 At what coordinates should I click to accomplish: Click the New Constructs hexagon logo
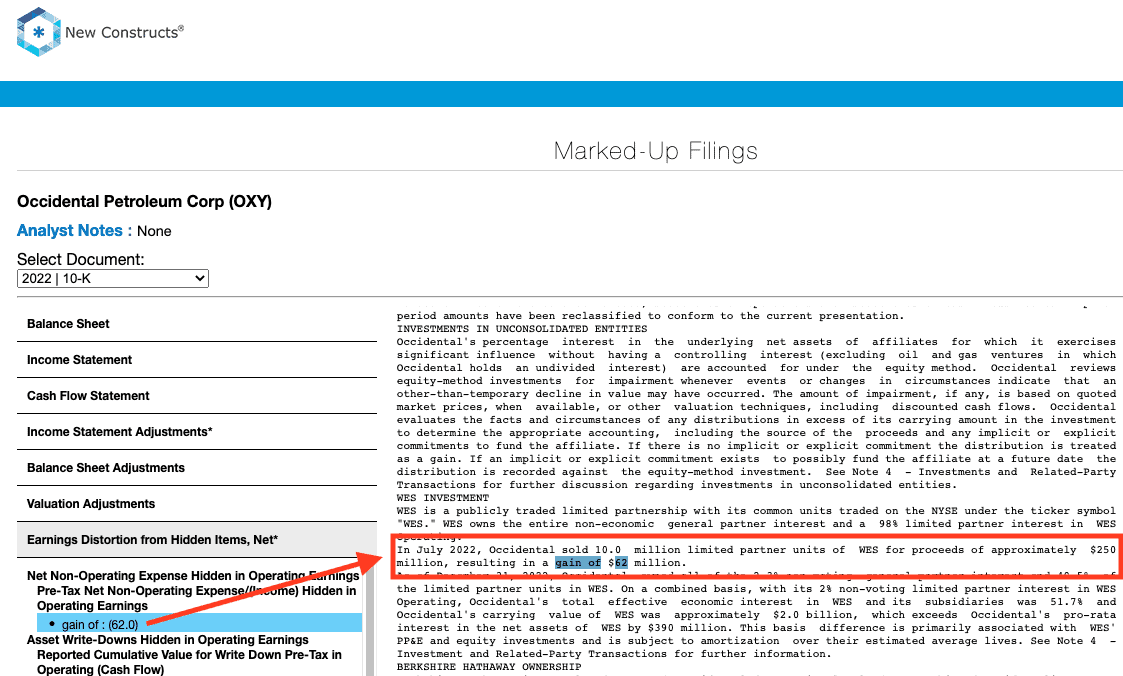39,32
